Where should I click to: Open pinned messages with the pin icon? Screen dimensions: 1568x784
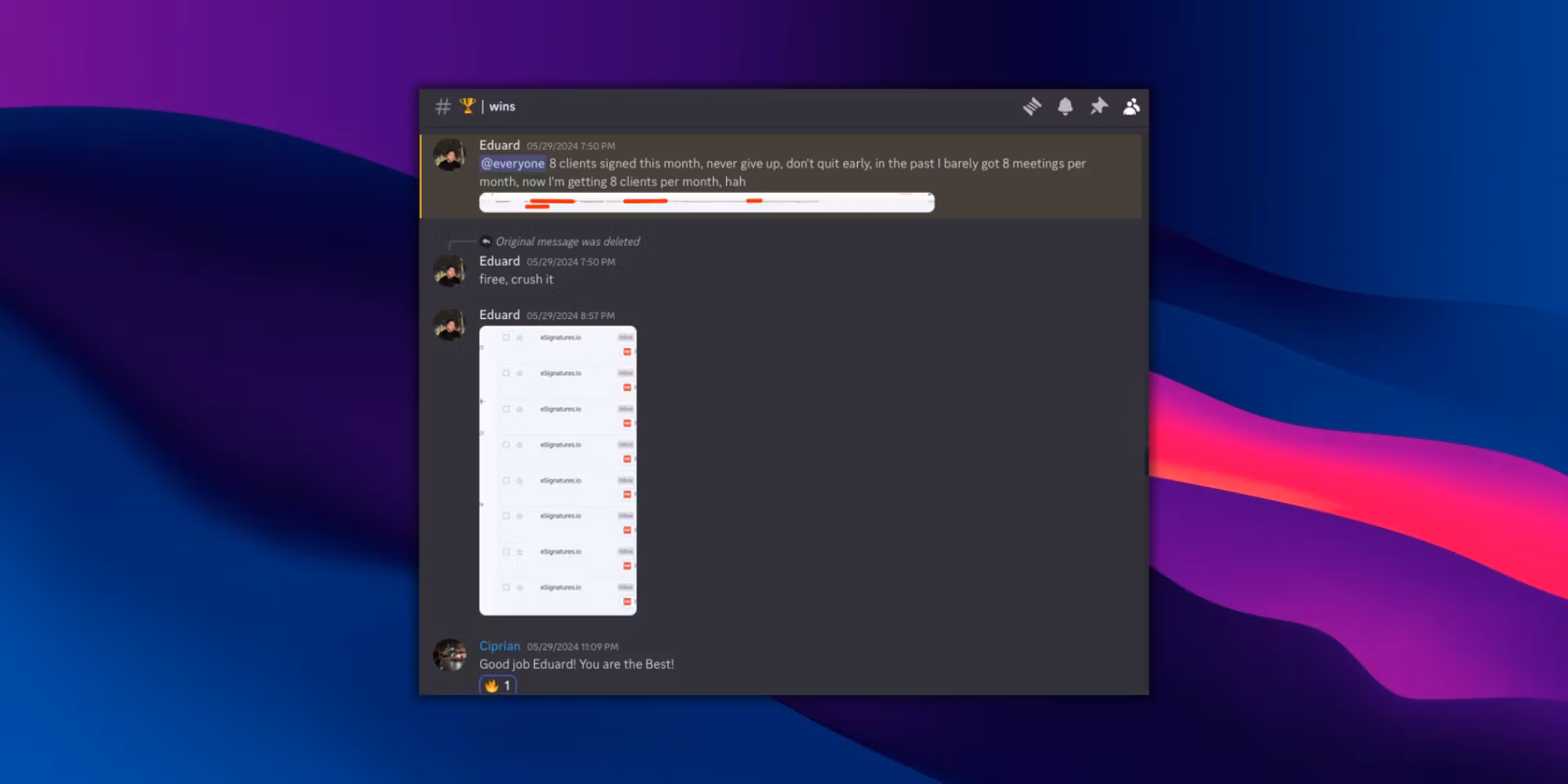tap(1098, 107)
